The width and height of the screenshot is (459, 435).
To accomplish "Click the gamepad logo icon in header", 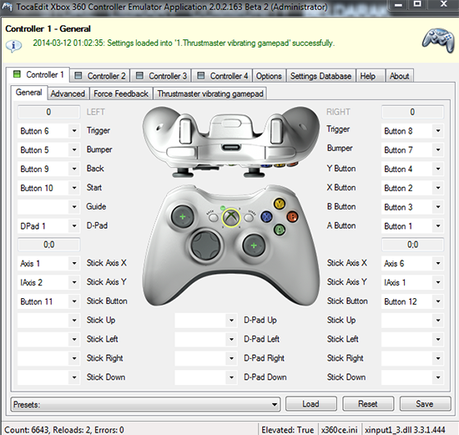I will click(438, 40).
